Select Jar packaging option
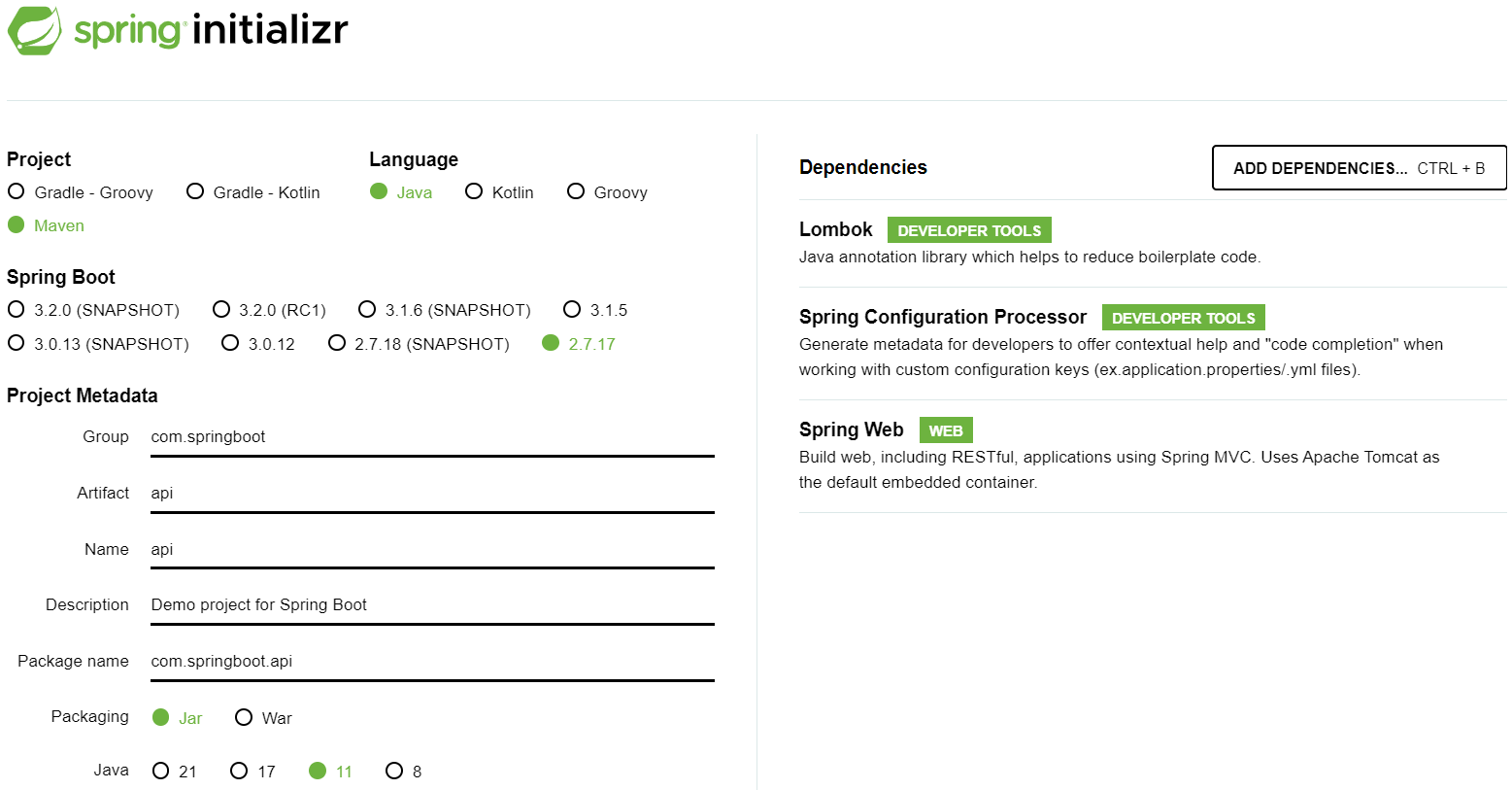Screen dimensions: 1512x790 [177, 718]
